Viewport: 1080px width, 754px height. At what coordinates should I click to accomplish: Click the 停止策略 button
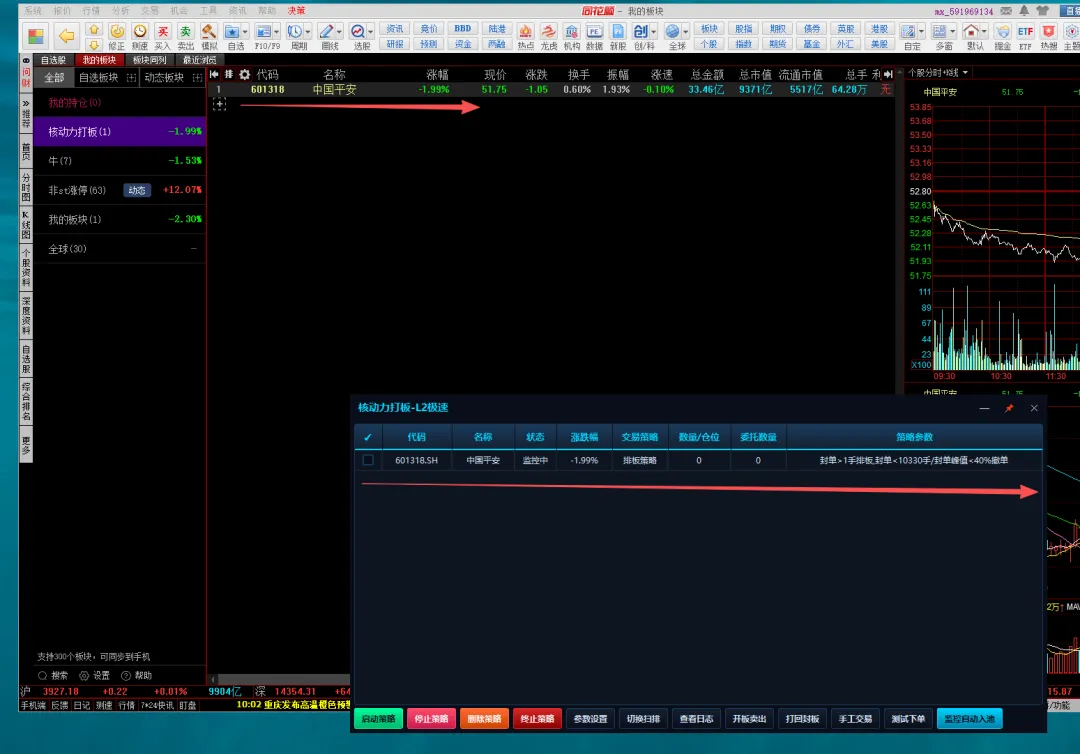[431, 719]
